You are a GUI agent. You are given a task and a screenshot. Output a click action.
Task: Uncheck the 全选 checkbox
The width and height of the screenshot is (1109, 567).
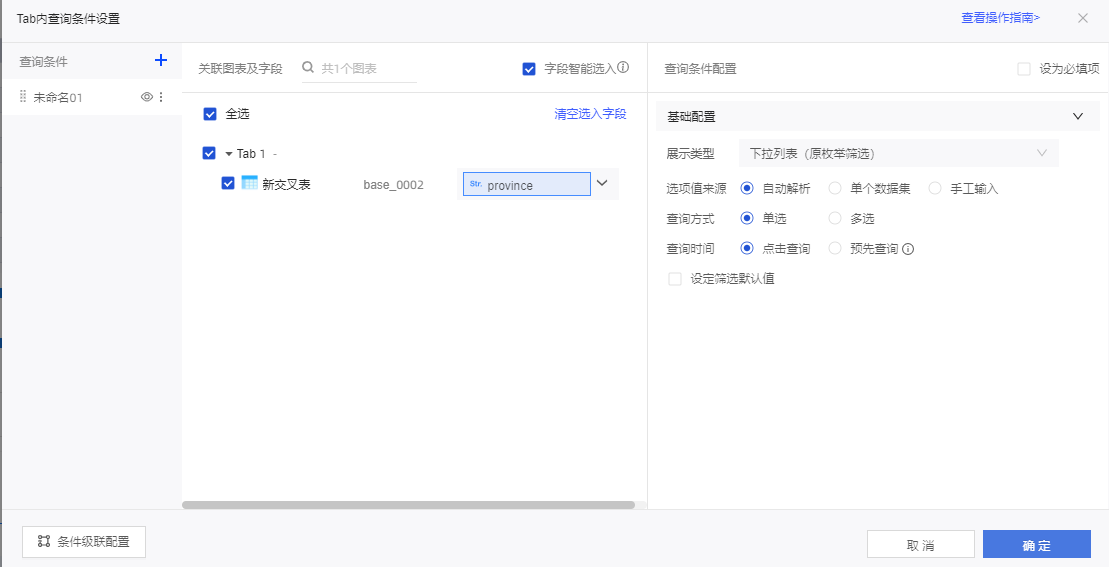pyautogui.click(x=210, y=114)
